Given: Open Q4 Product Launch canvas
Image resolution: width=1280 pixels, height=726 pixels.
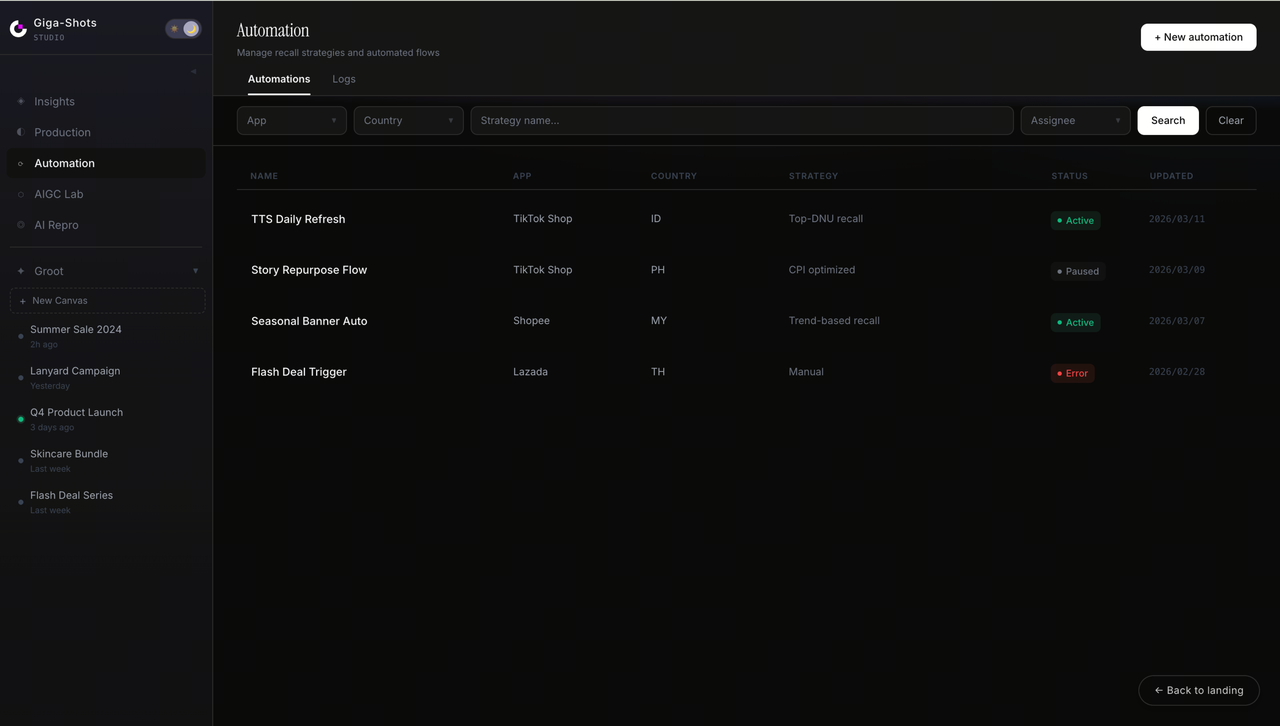Looking at the screenshot, I should coord(107,419).
